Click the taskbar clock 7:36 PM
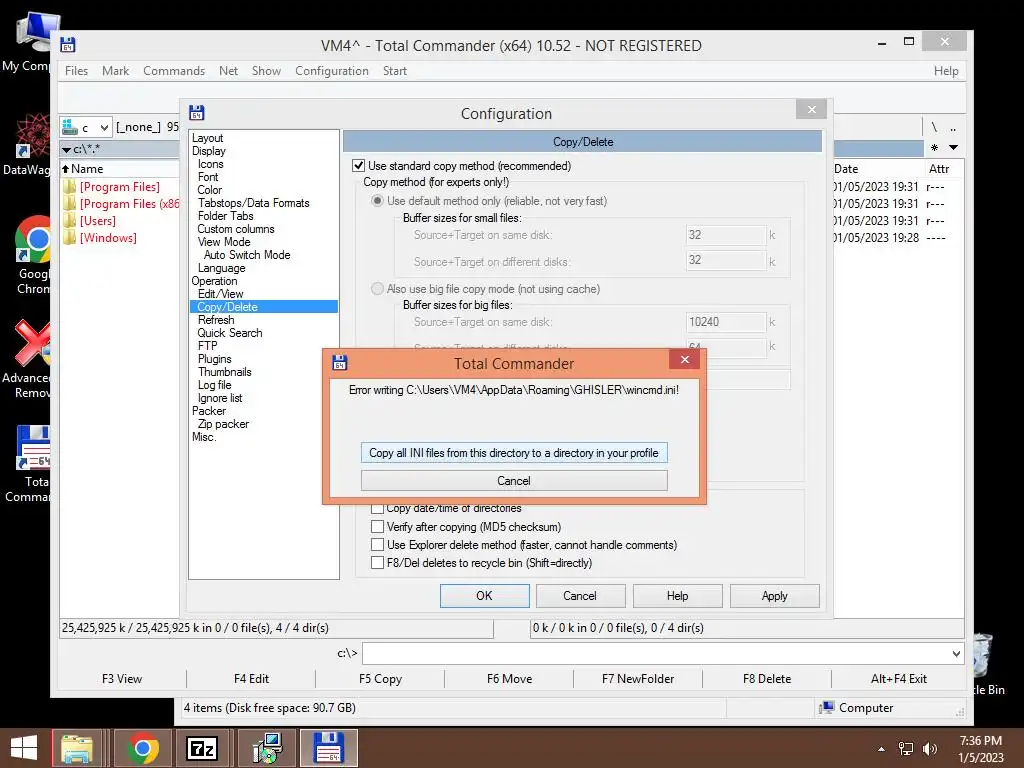Screen dimensions: 1024x768 (x=980, y=741)
